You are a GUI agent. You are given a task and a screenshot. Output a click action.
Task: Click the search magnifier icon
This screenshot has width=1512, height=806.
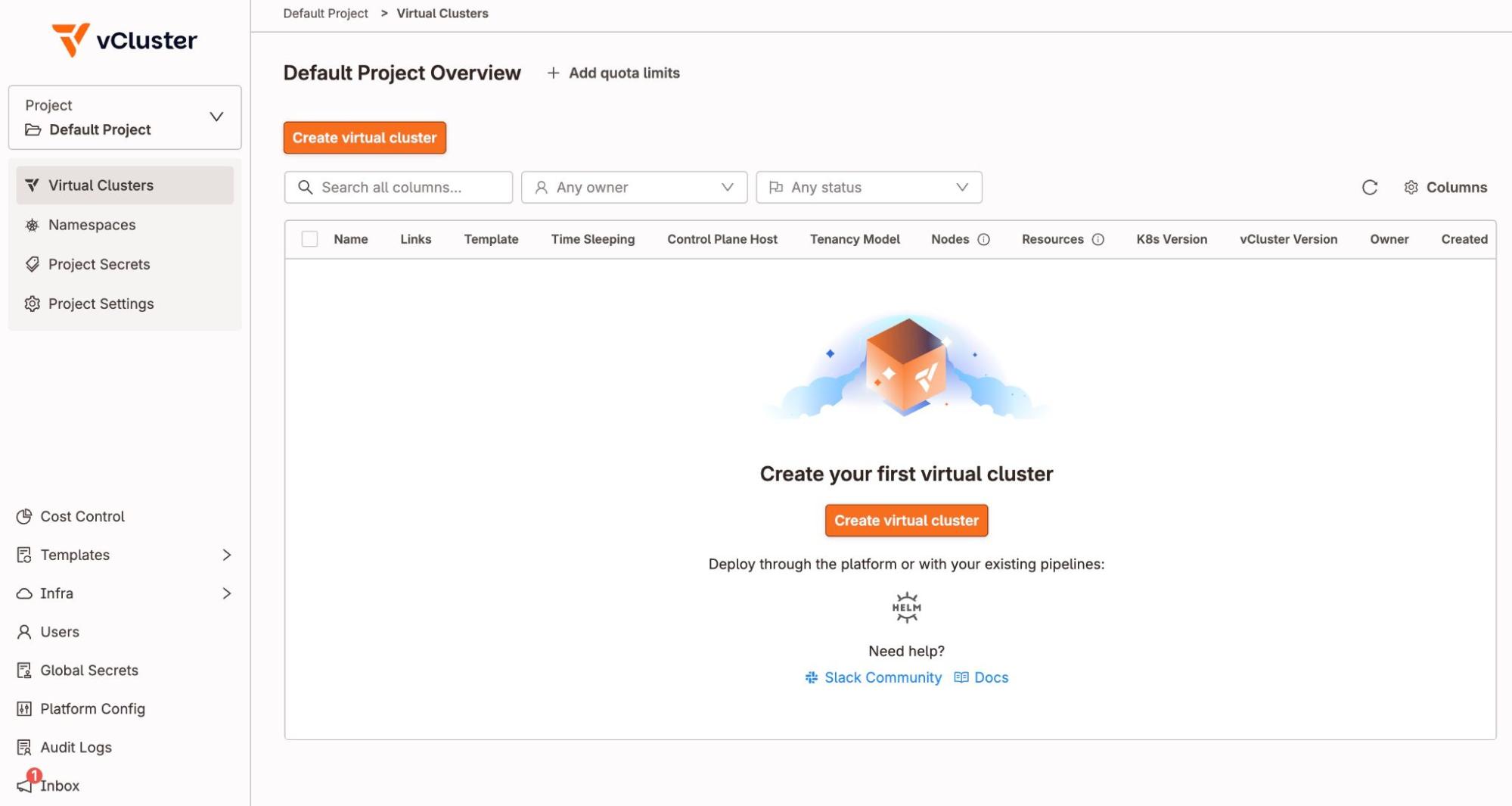[305, 187]
